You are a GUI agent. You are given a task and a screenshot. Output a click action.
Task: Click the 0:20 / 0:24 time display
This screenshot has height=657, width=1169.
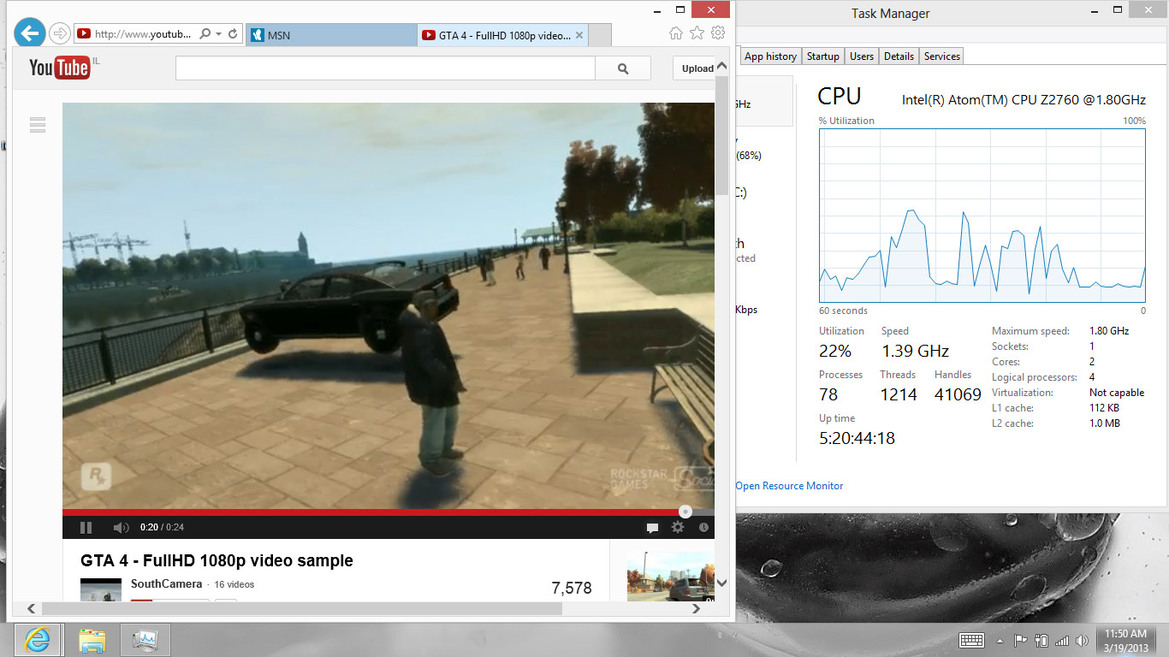(x=162, y=527)
